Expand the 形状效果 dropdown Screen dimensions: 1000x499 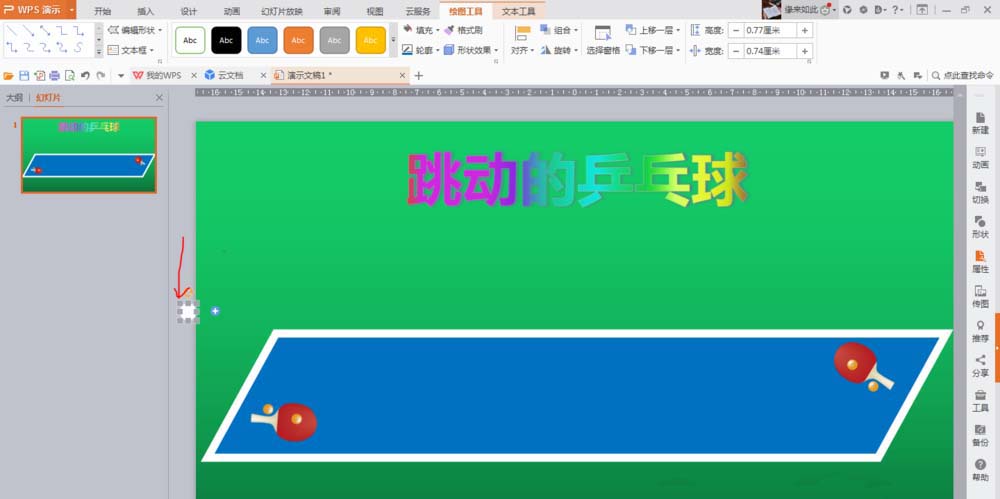[x=496, y=50]
